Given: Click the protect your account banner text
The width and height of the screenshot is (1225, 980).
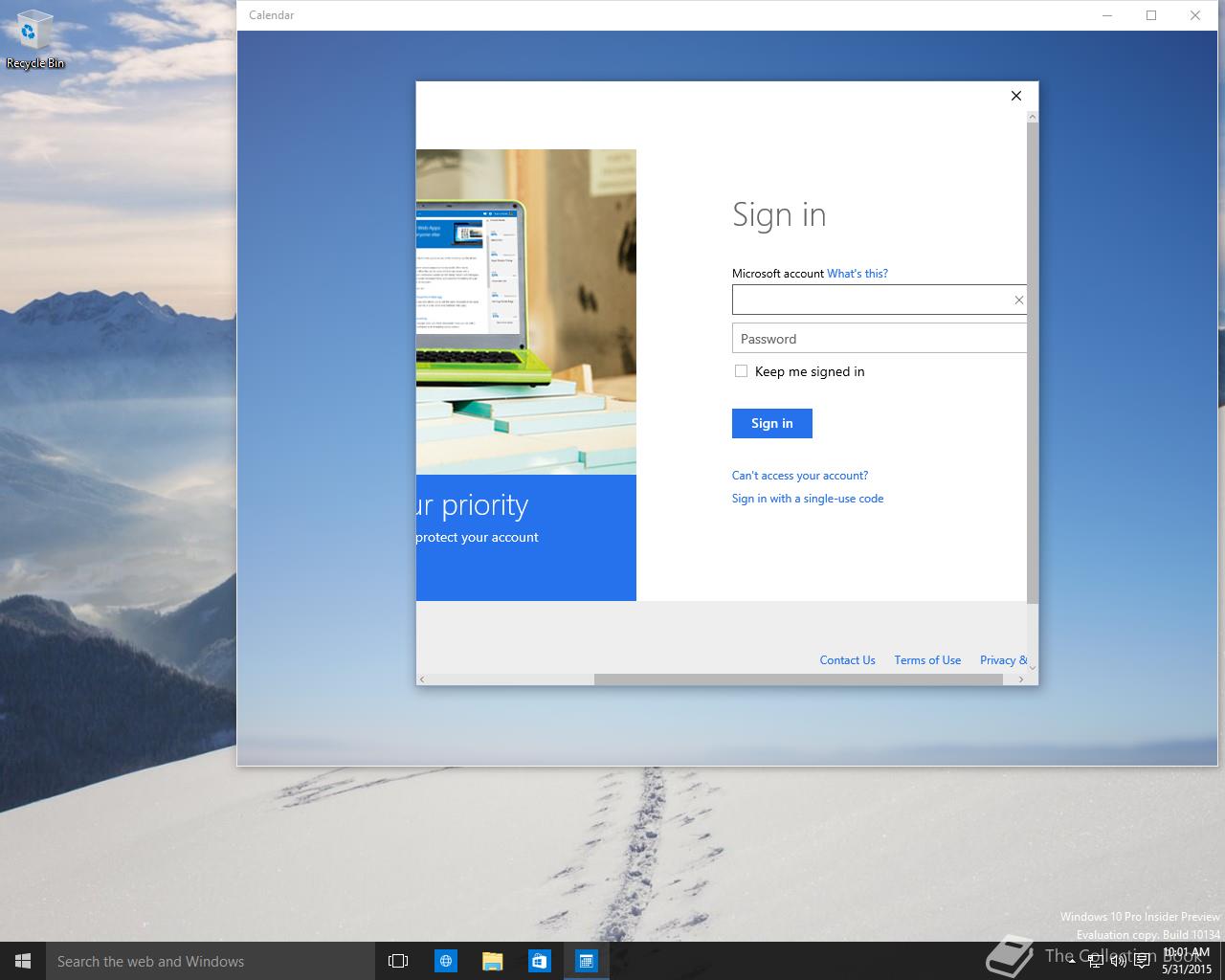Looking at the screenshot, I should [478, 538].
